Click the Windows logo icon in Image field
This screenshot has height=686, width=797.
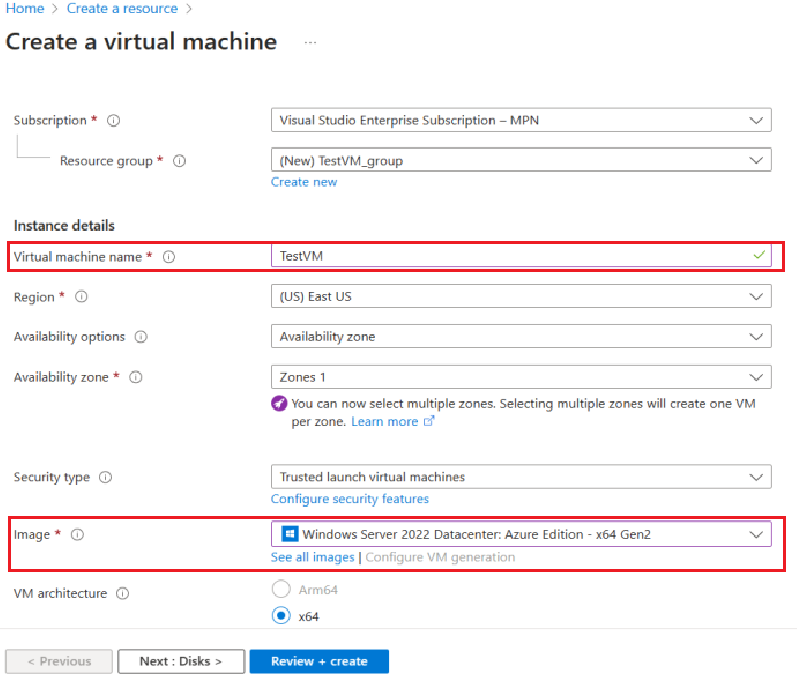(x=289, y=534)
